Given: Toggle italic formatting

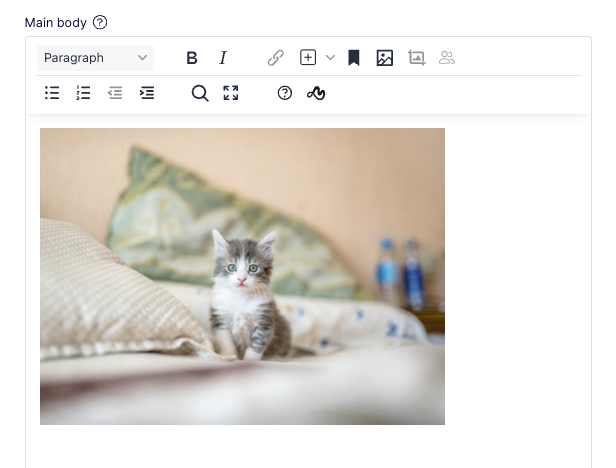Looking at the screenshot, I should coord(223,58).
